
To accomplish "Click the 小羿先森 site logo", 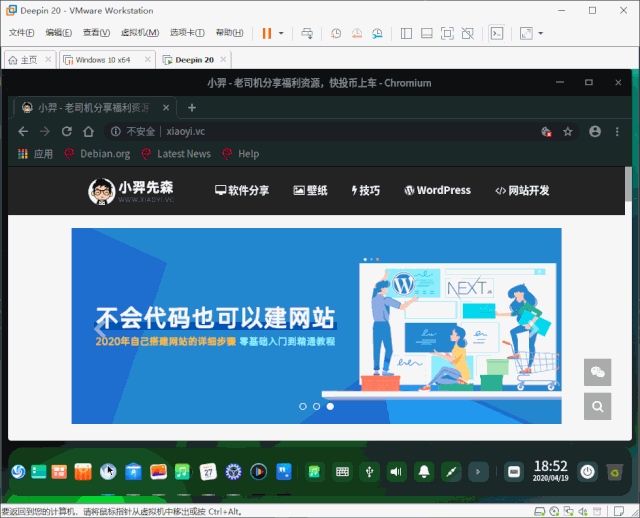I will pyautogui.click(x=131, y=191).
